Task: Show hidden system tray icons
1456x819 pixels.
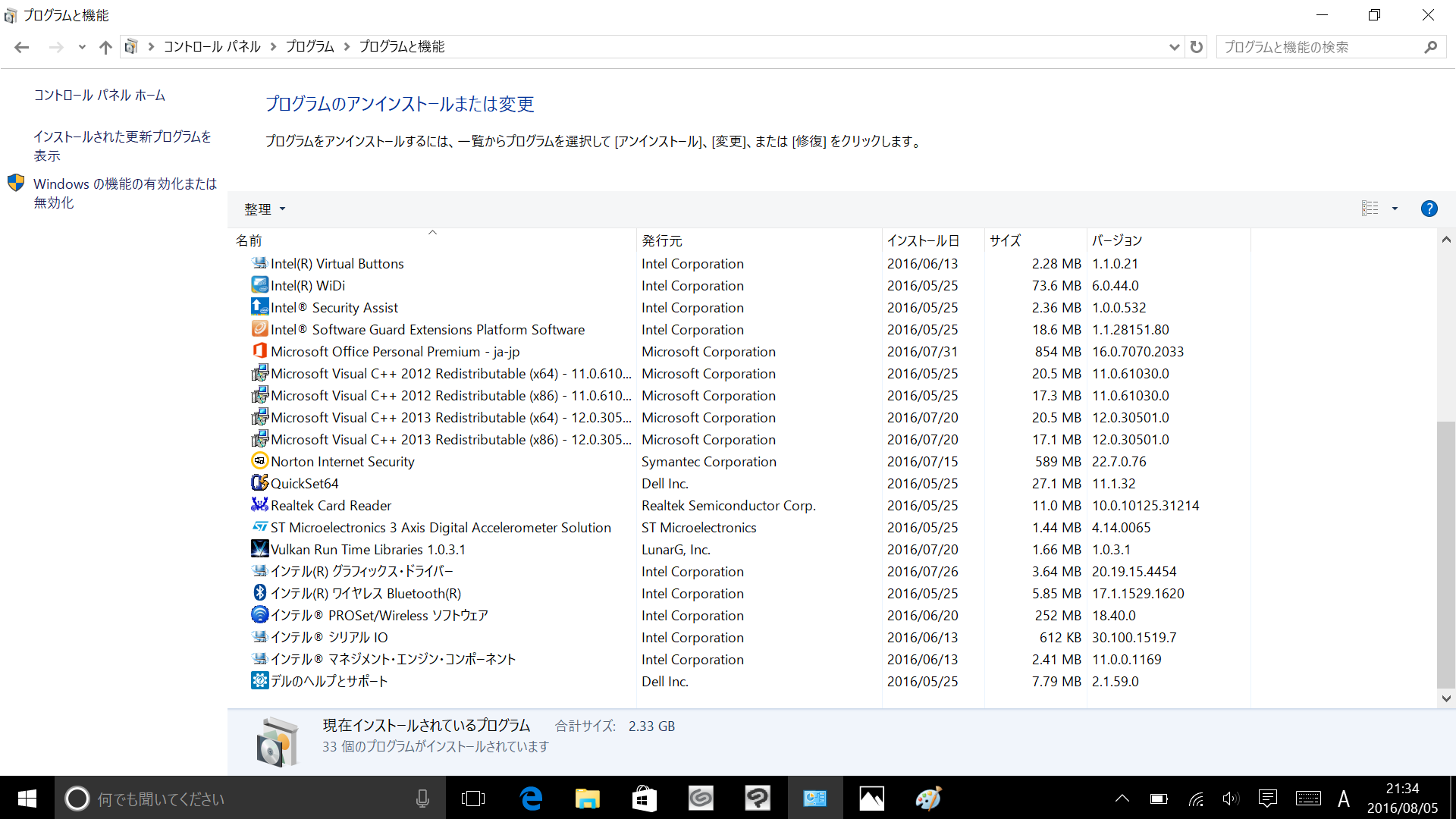Action: 1122,798
